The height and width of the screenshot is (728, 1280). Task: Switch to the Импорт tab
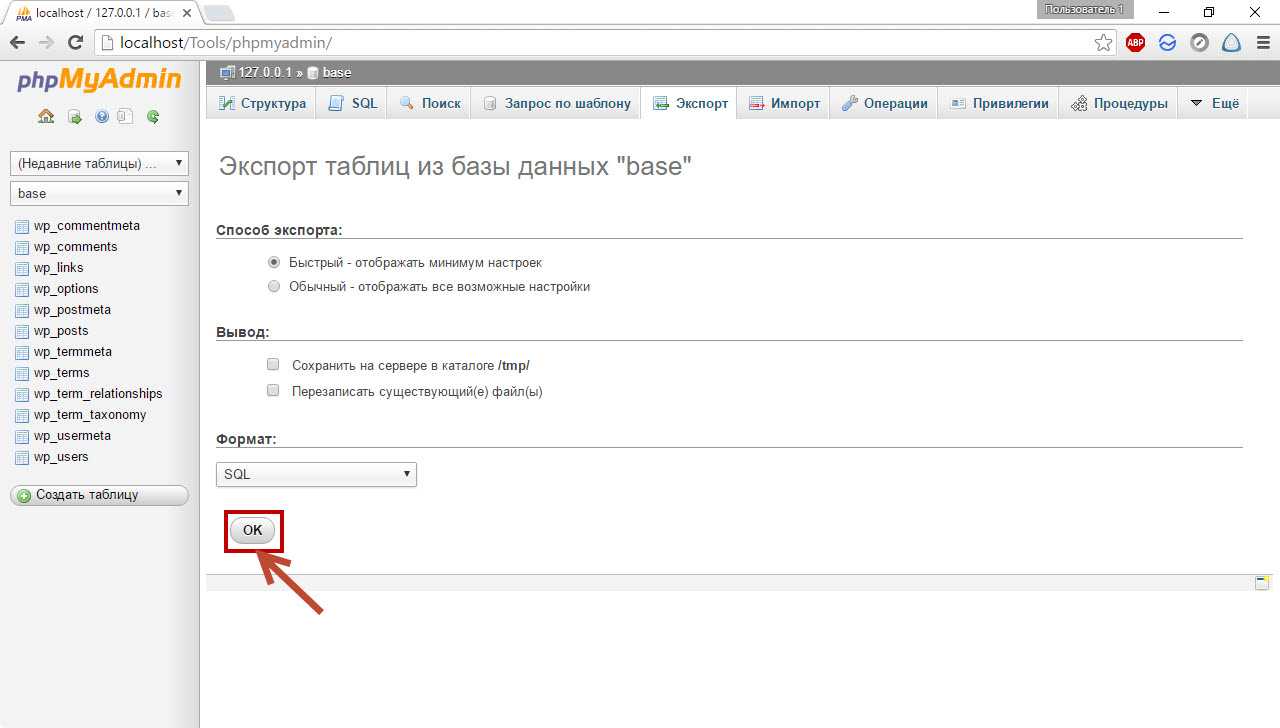pyautogui.click(x=783, y=103)
